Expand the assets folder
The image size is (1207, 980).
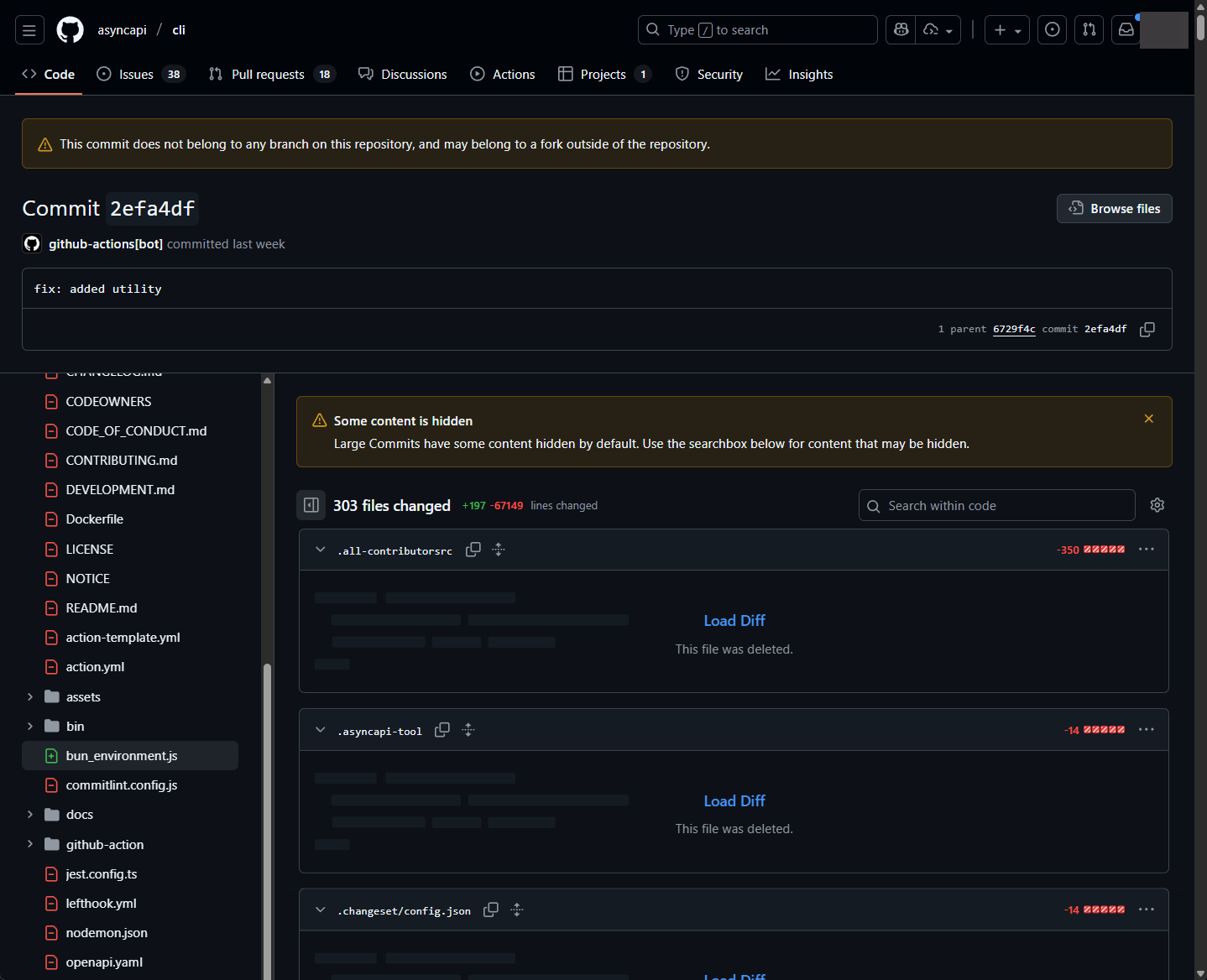pyautogui.click(x=30, y=697)
